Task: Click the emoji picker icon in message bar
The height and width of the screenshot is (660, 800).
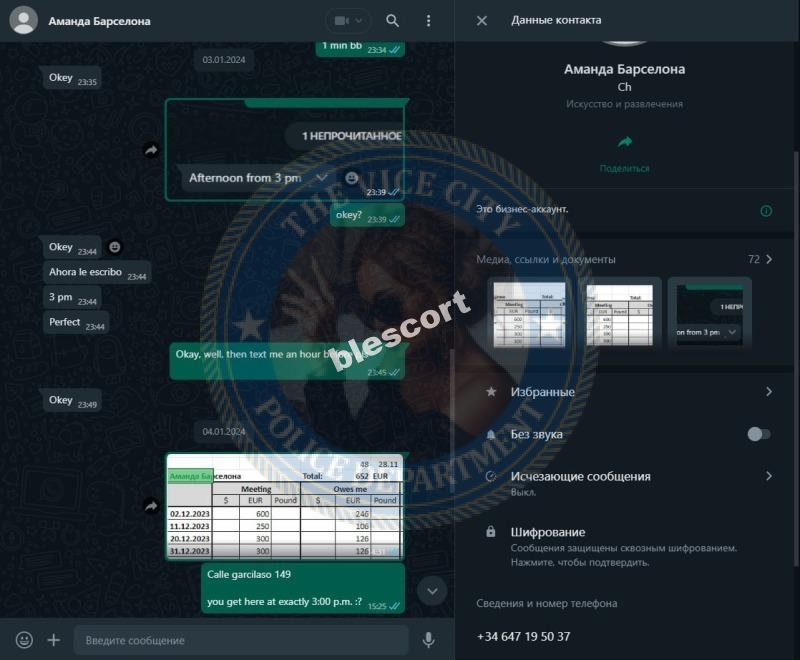Action: point(24,640)
